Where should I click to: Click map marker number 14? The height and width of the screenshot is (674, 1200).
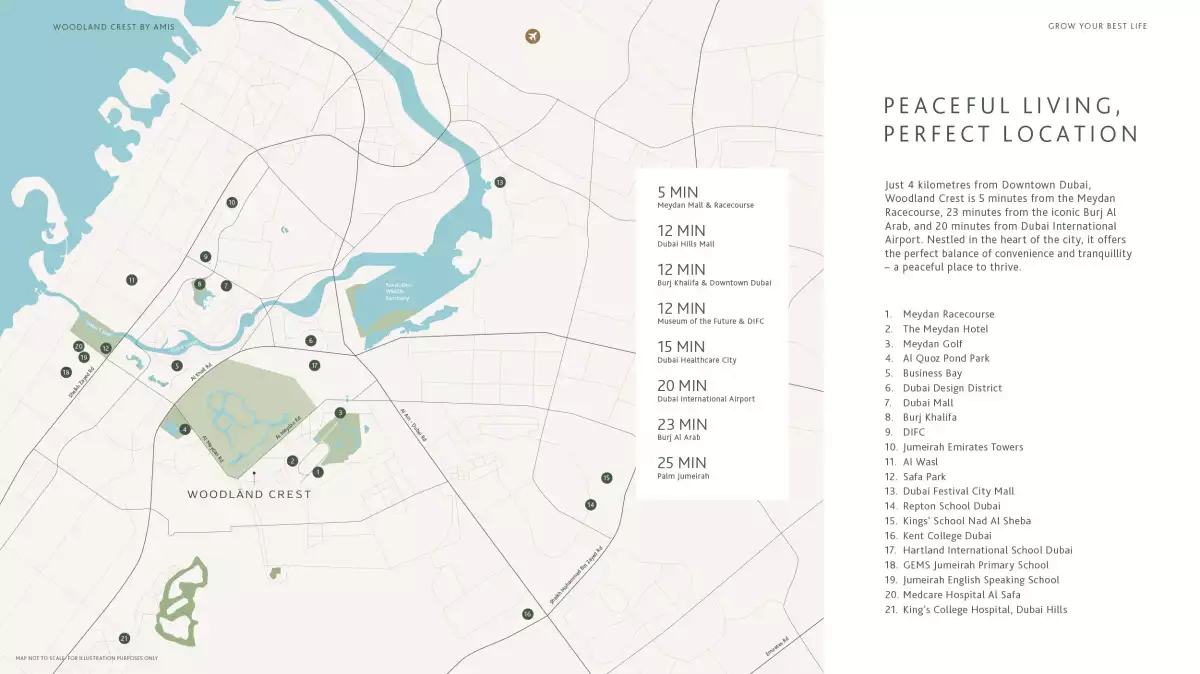(591, 505)
